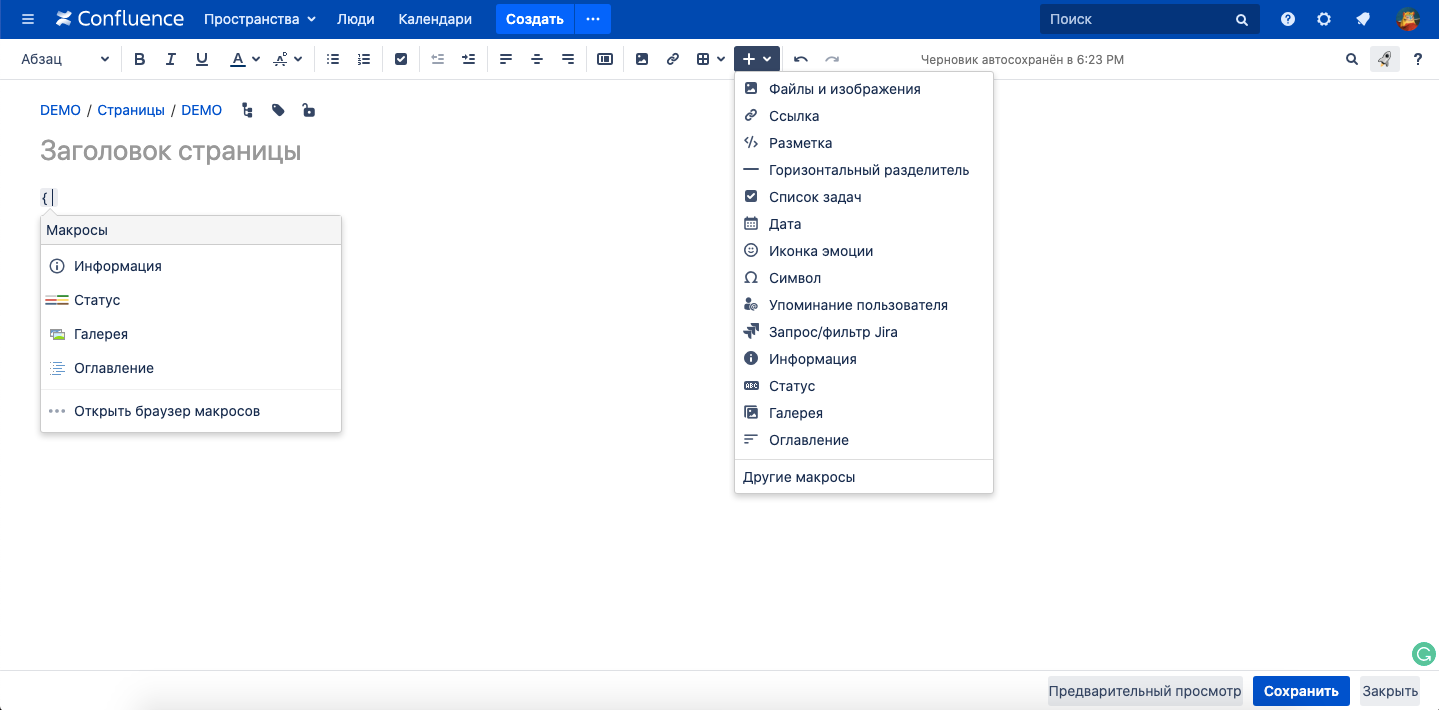Open notifications rocket icon in top bar
This screenshot has height=710, width=1439.
[x=1363, y=19]
